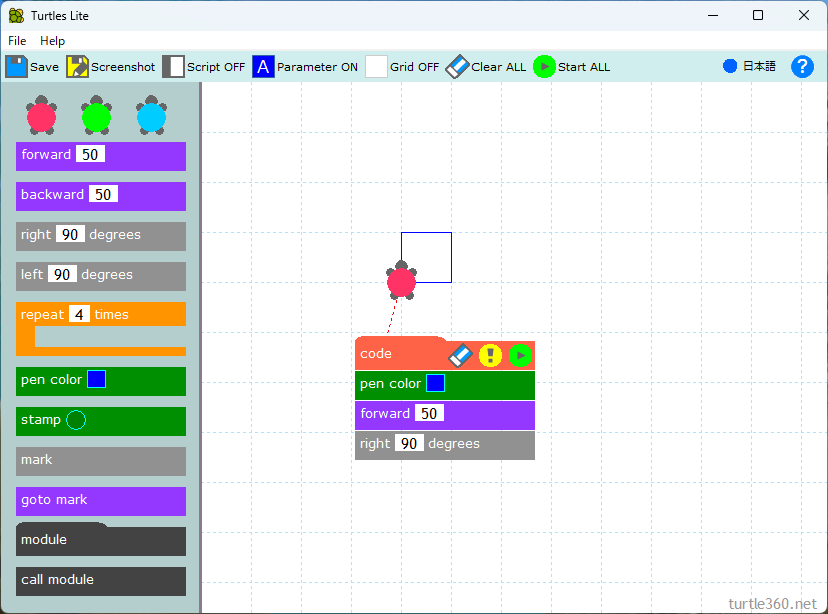
Task: Select the cyan turtle in the palette
Action: pos(151,117)
